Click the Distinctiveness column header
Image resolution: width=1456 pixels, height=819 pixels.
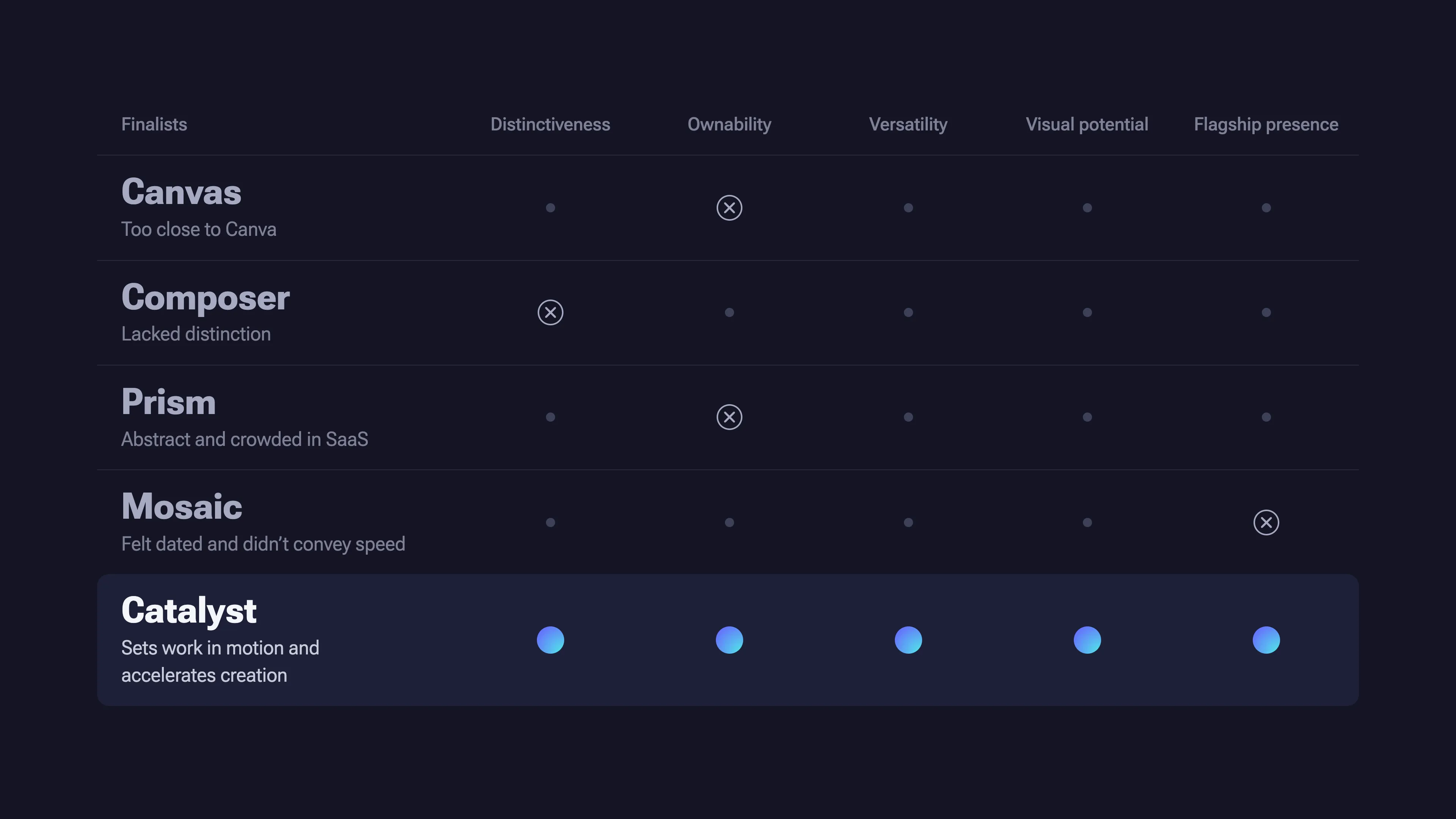550,124
